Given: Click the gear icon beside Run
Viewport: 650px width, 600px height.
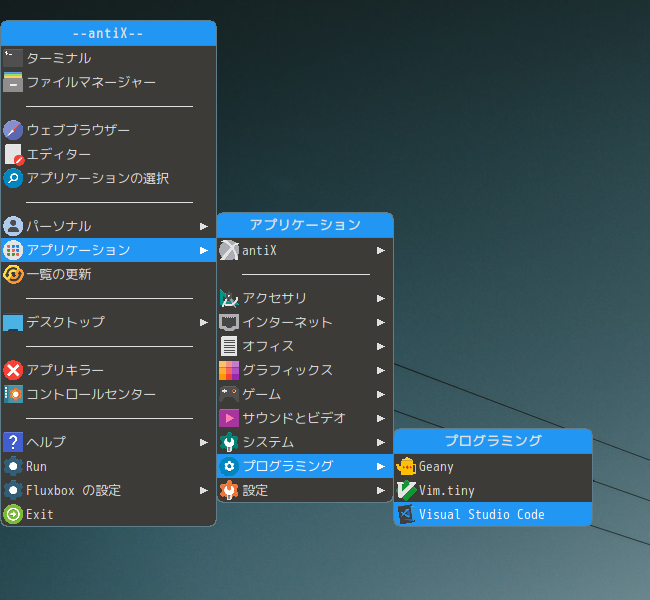Looking at the screenshot, I should (13, 466).
